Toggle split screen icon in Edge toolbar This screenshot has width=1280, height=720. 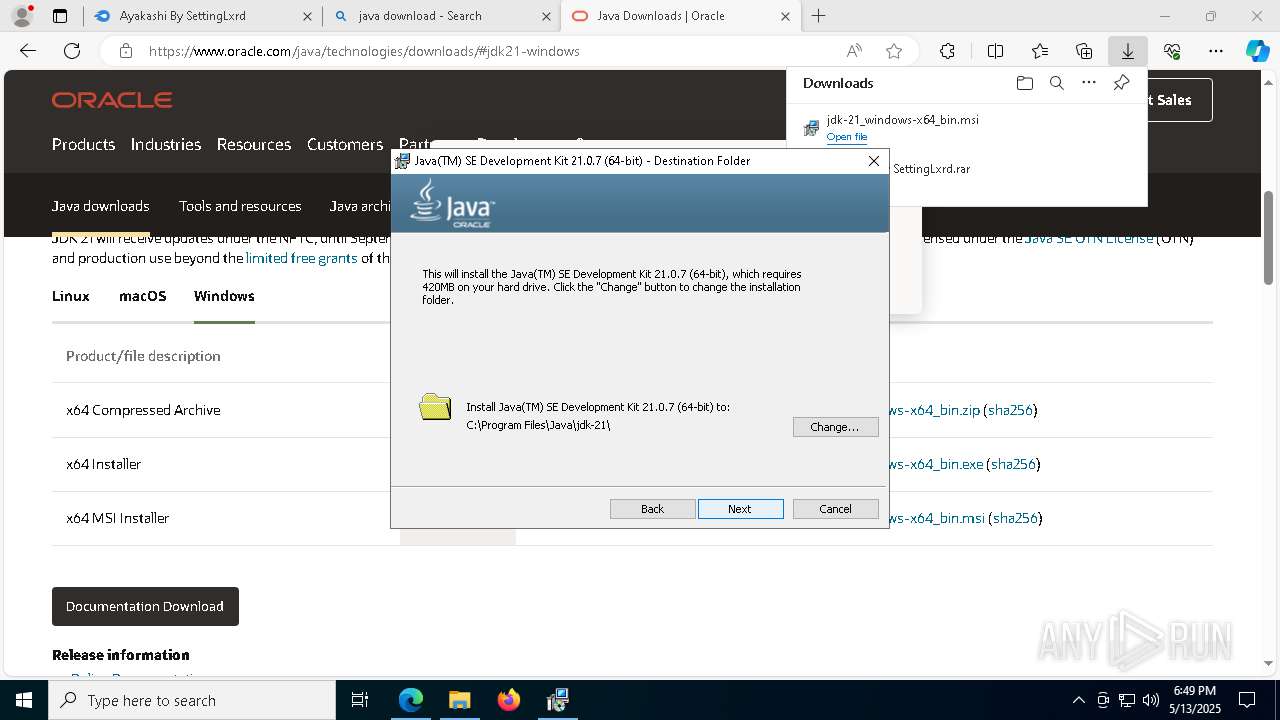point(995,51)
